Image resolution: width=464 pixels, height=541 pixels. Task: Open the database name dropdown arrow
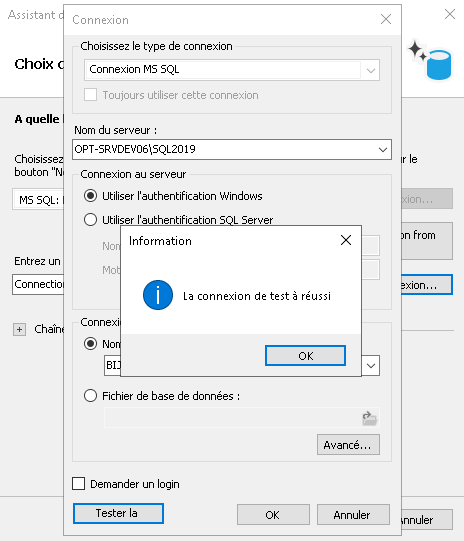[x=371, y=365]
